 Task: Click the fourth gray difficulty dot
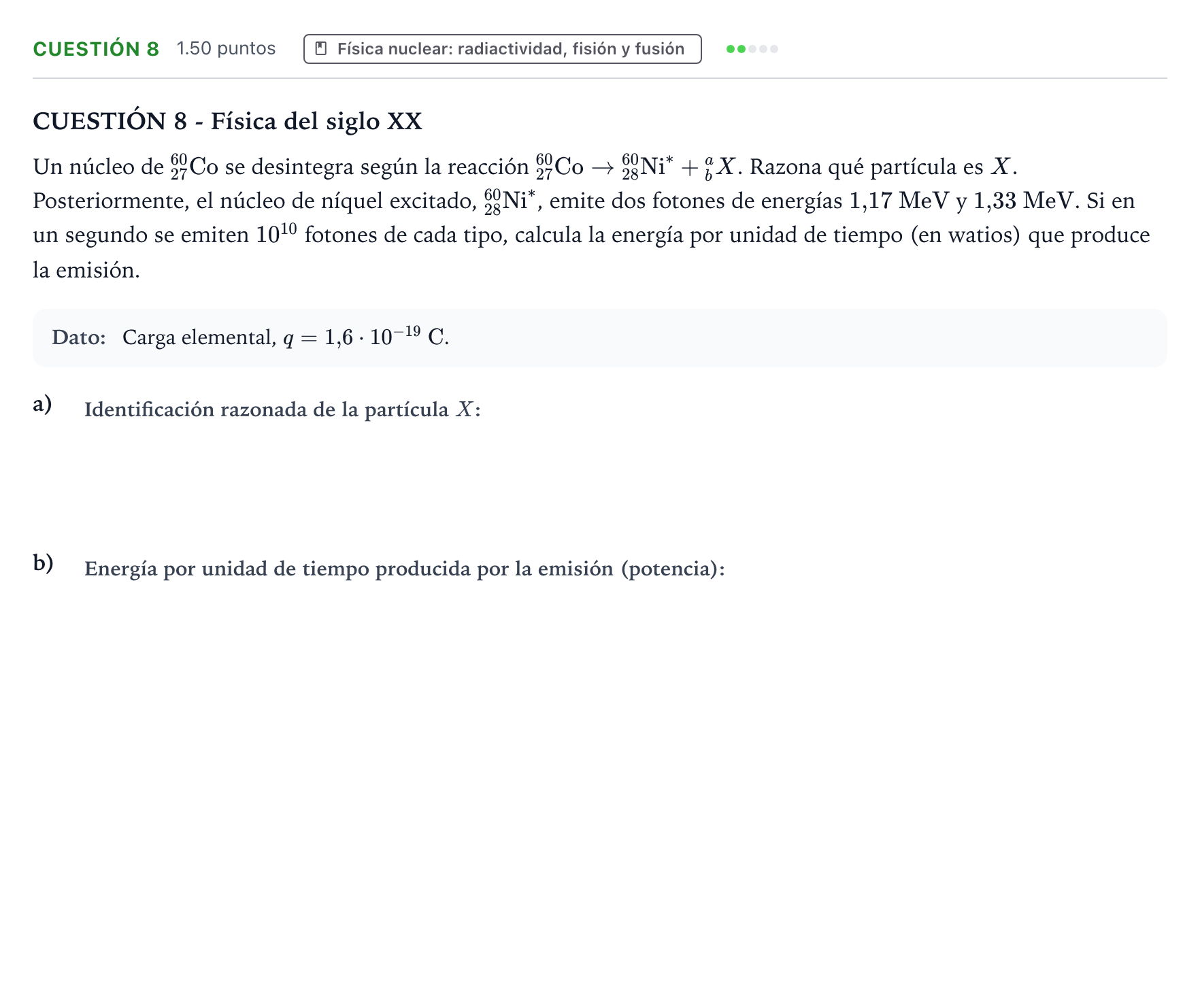763,49
